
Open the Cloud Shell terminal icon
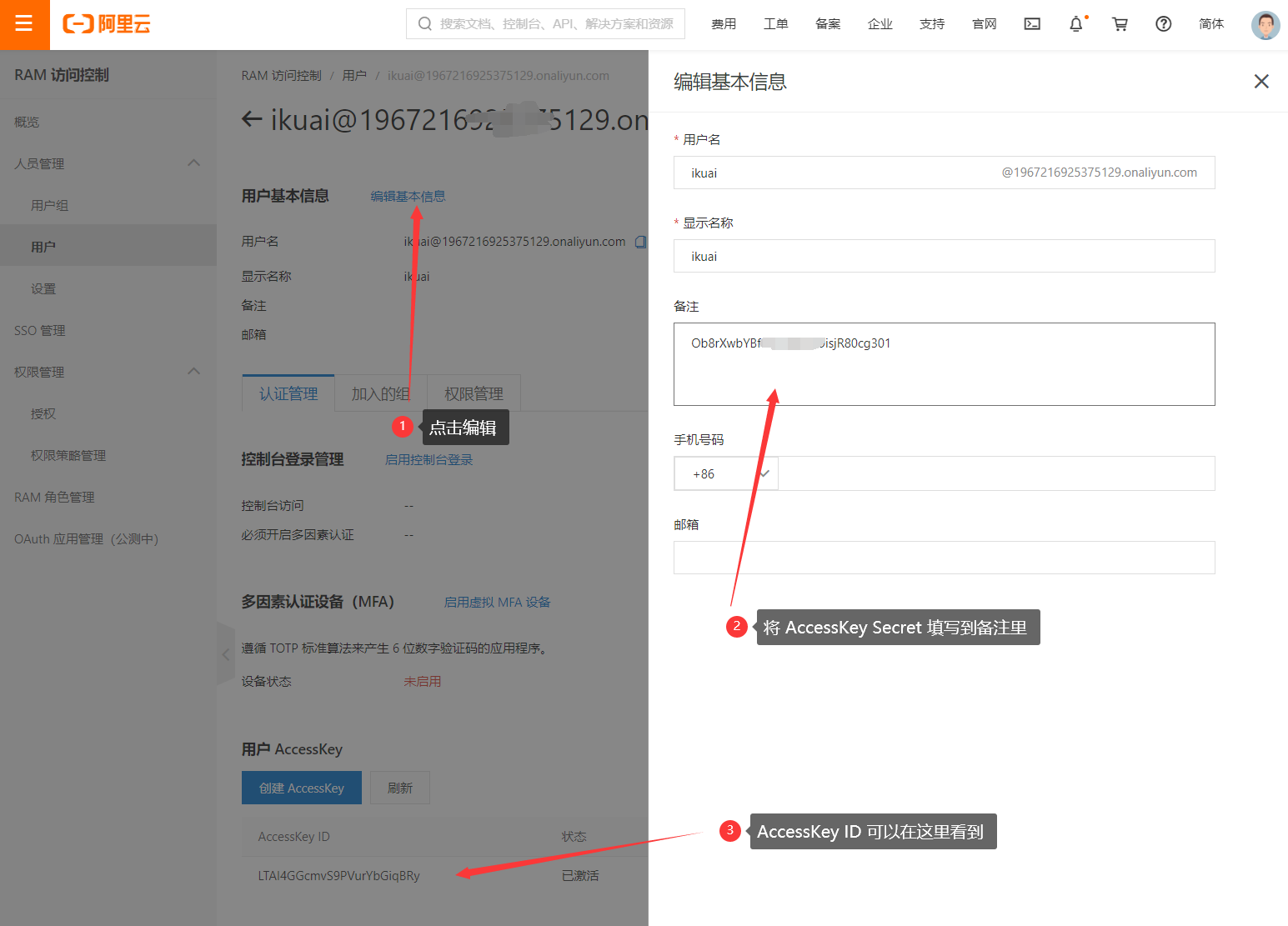(1032, 24)
